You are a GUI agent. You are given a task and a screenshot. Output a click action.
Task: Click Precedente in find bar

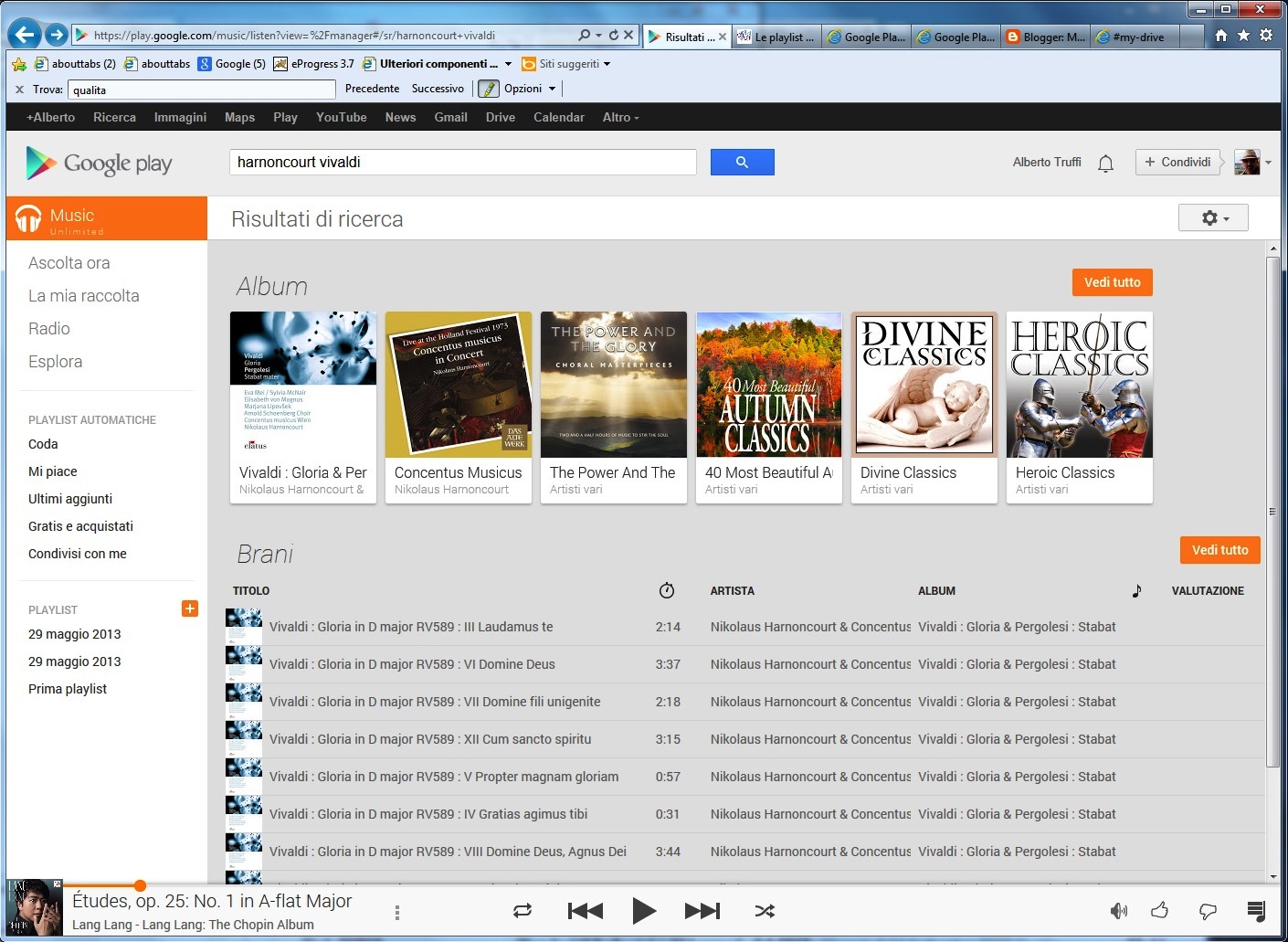(x=372, y=89)
